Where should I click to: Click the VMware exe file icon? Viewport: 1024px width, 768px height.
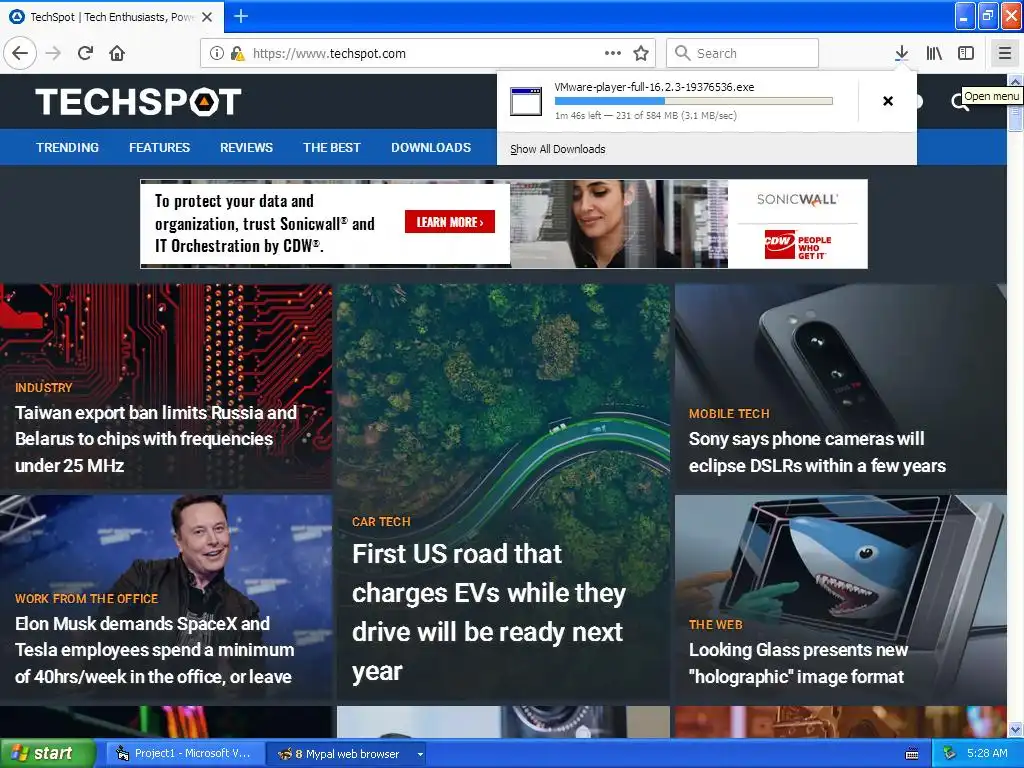(x=526, y=101)
